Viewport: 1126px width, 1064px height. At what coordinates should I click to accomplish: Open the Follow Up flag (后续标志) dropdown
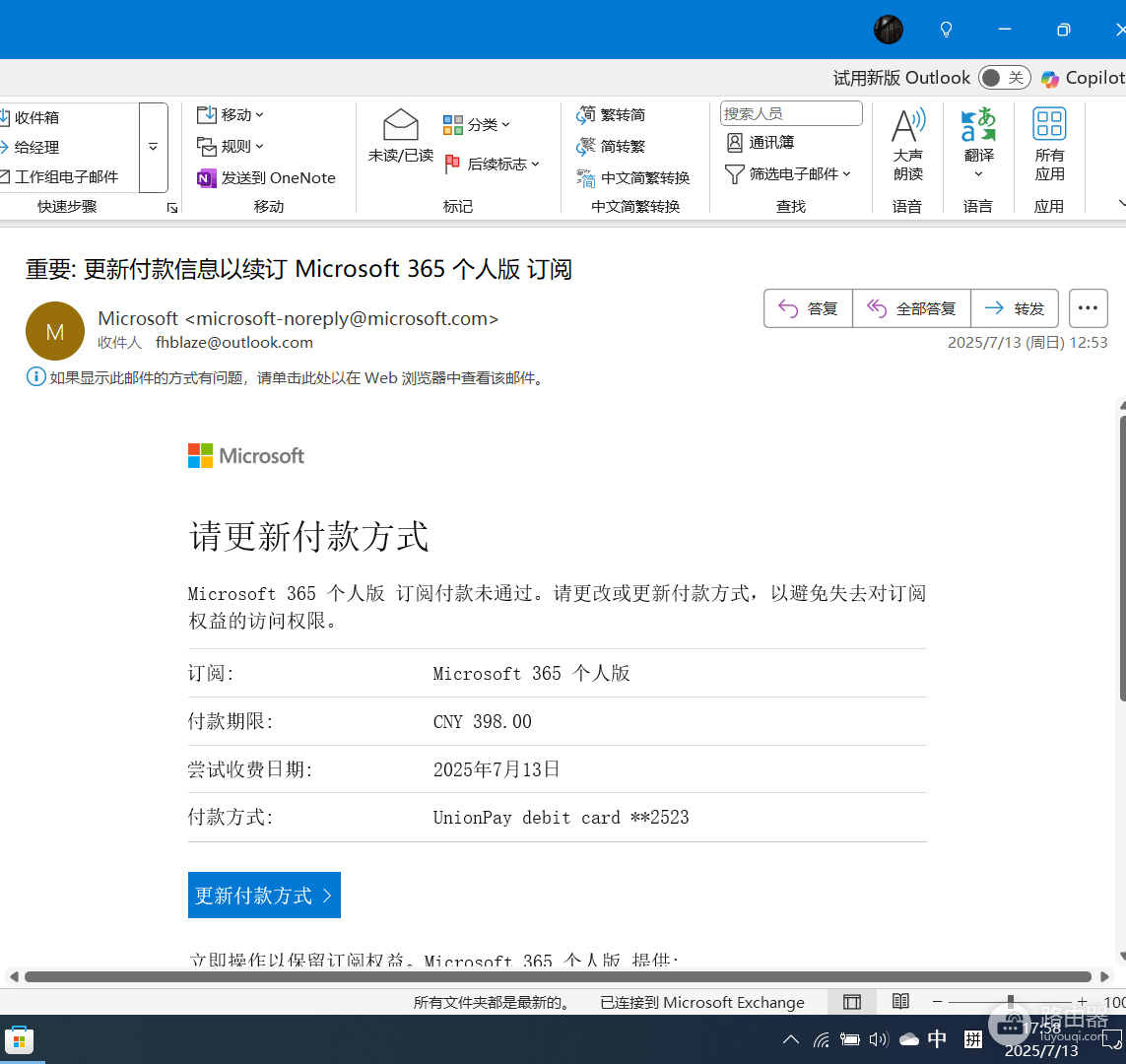coord(492,165)
